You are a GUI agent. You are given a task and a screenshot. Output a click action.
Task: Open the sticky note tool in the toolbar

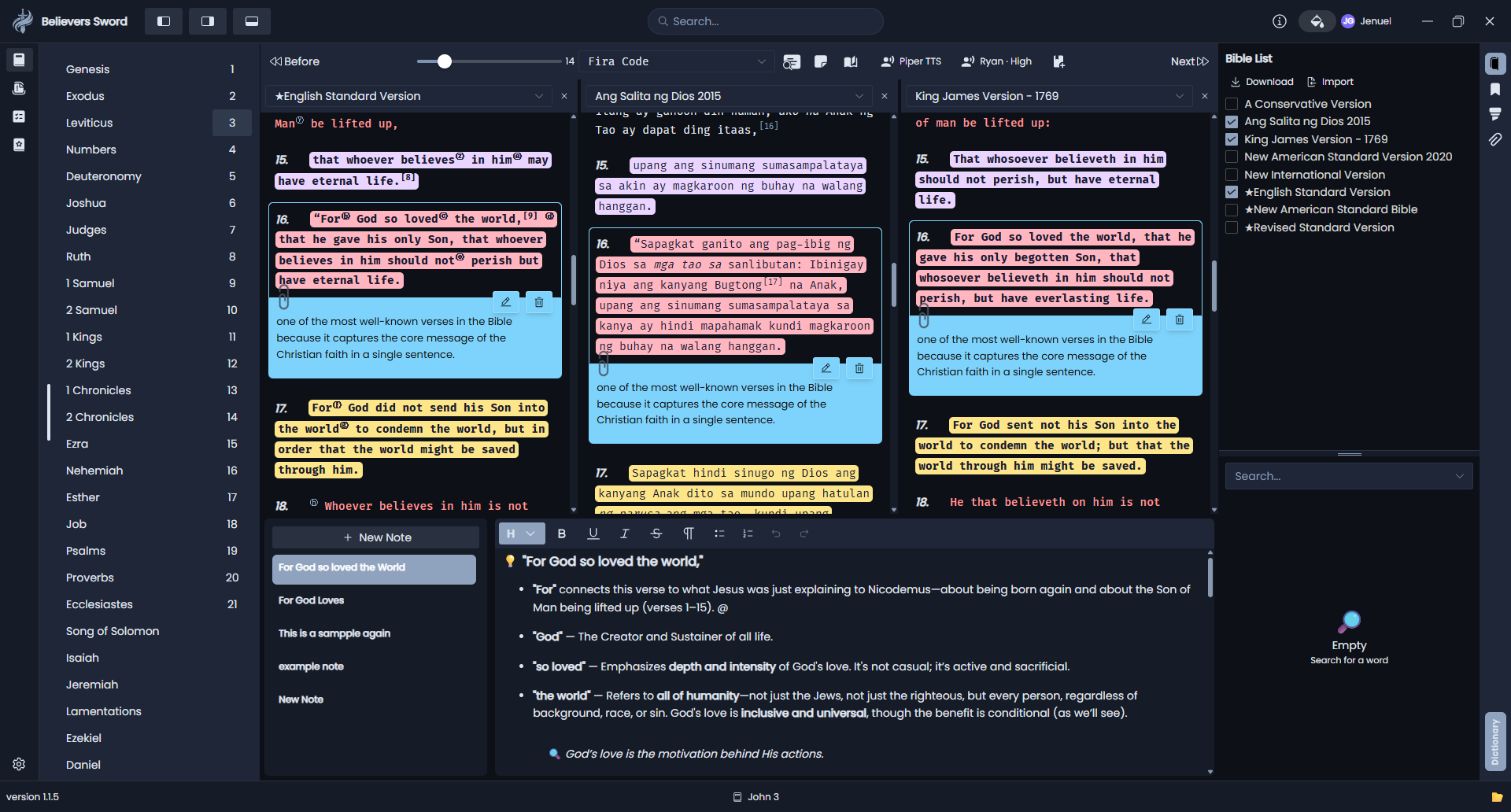(821, 61)
